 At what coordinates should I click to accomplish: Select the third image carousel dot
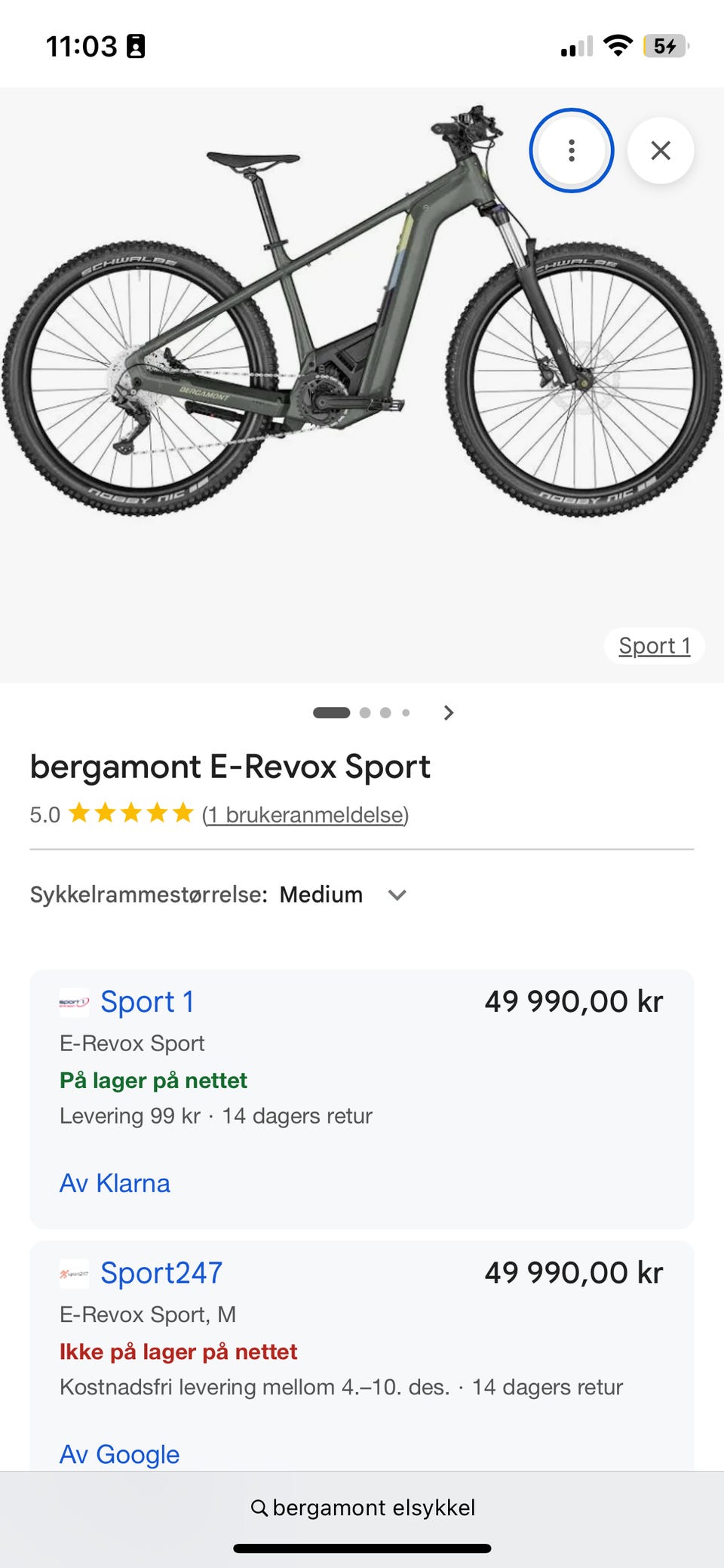click(x=385, y=712)
